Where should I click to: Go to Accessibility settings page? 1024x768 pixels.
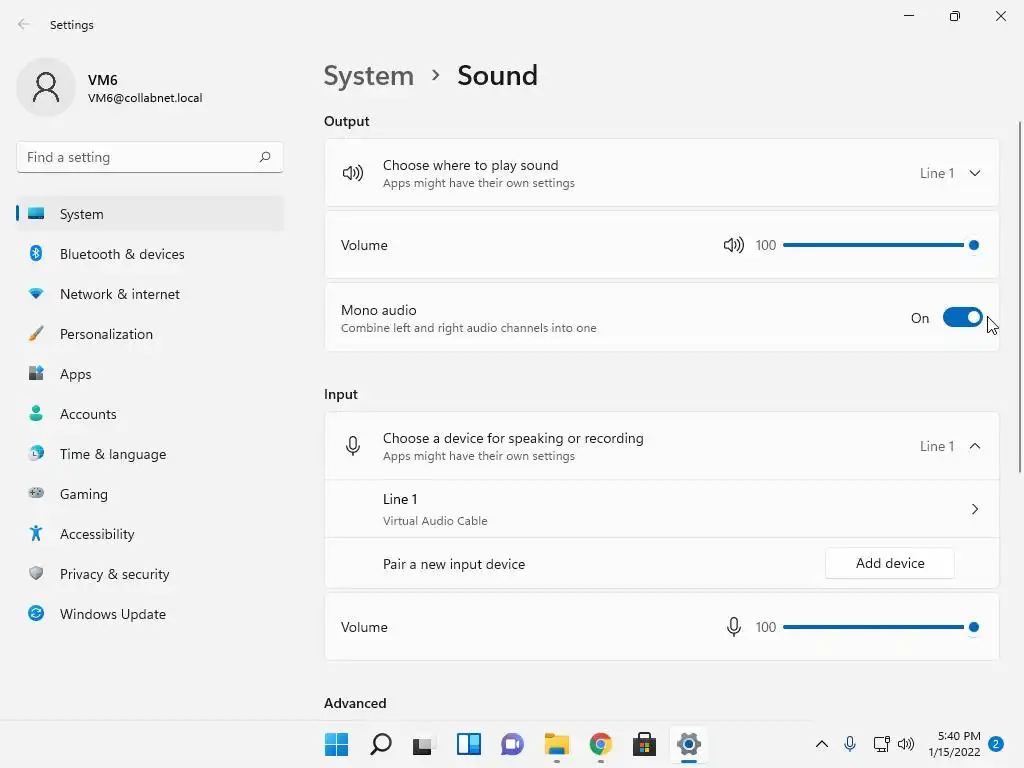pyautogui.click(x=97, y=534)
